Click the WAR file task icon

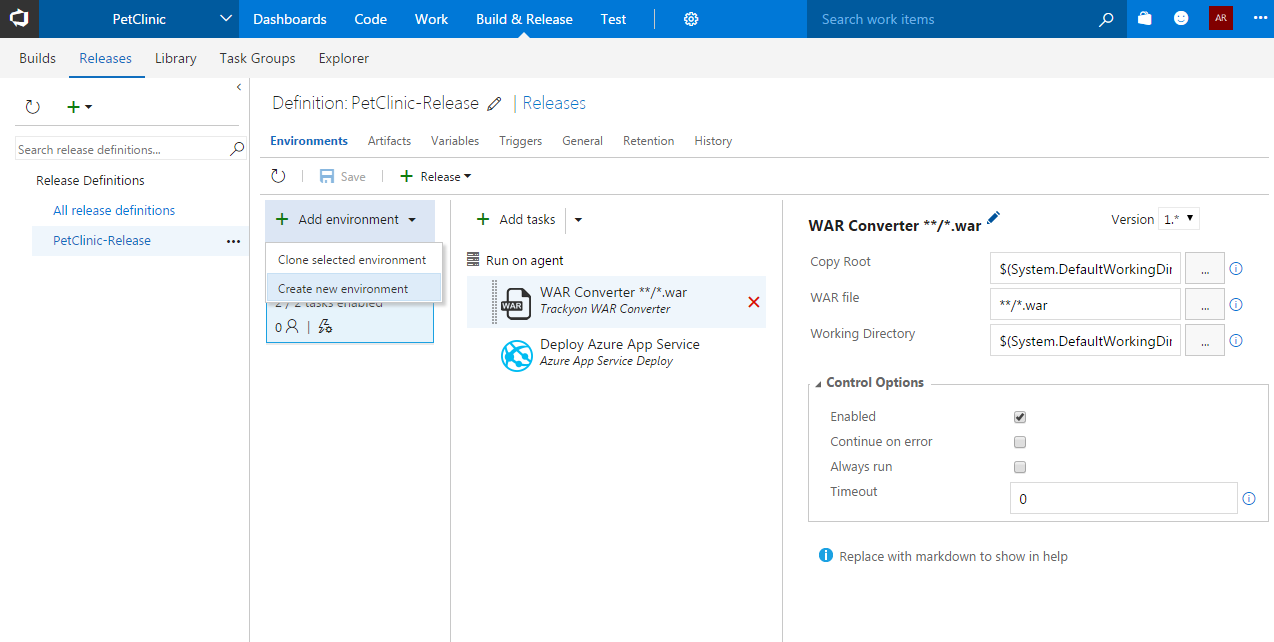point(516,302)
